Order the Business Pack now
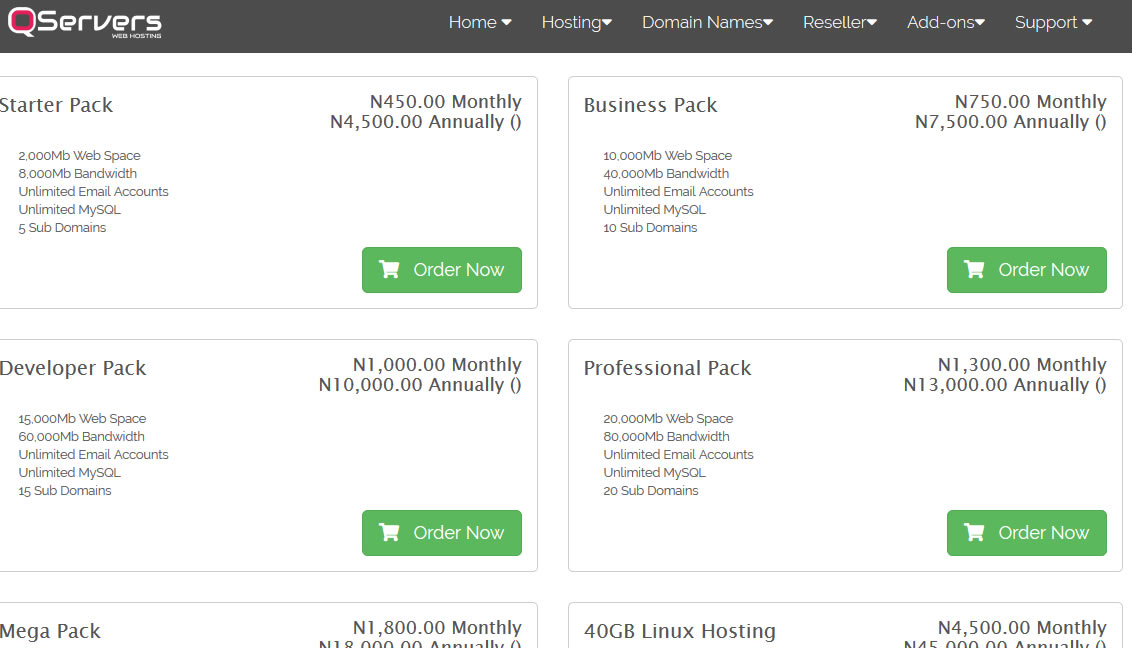This screenshot has height=648, width=1132. (x=1027, y=270)
